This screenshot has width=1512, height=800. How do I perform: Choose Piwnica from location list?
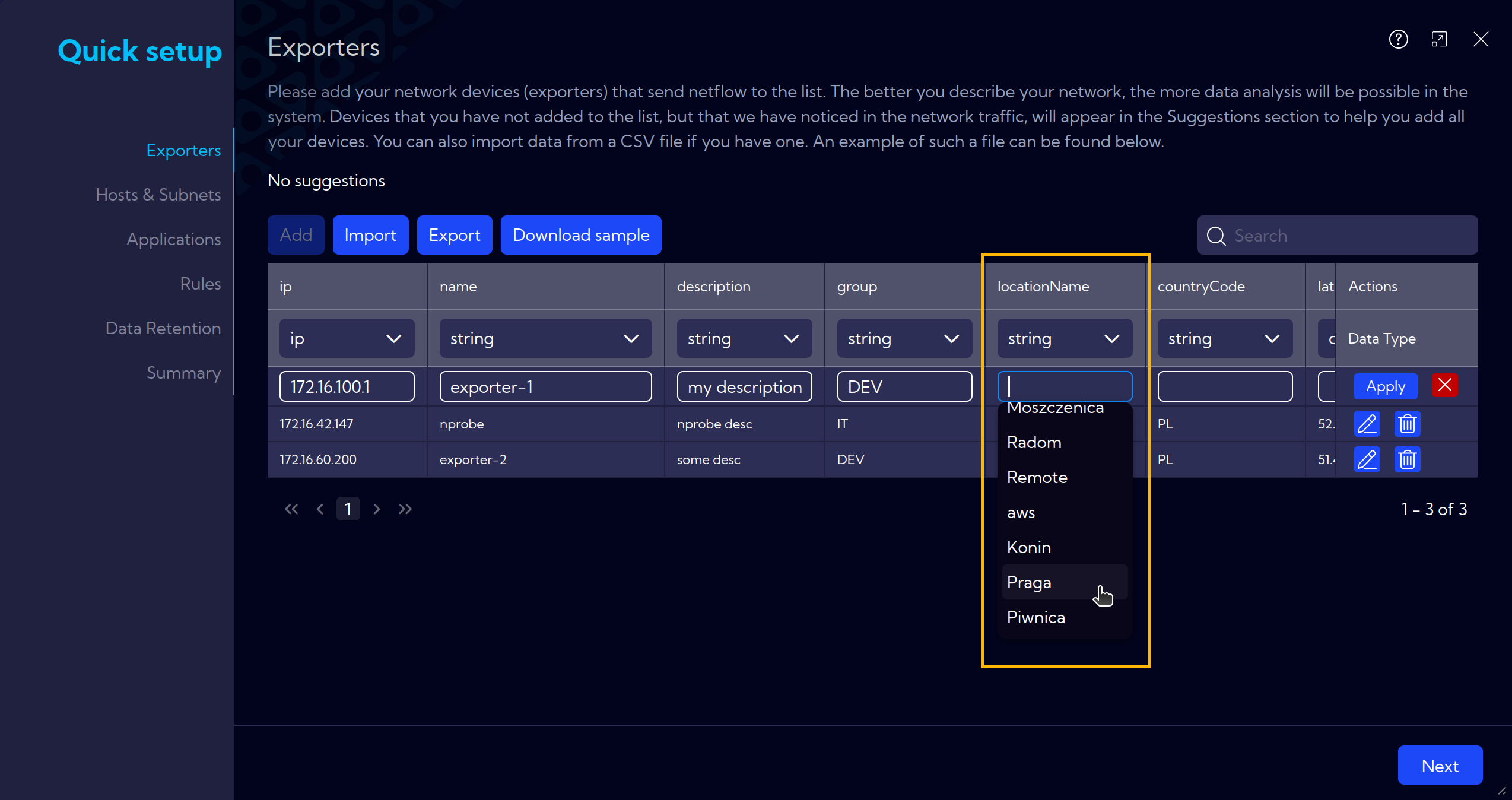[1065, 617]
